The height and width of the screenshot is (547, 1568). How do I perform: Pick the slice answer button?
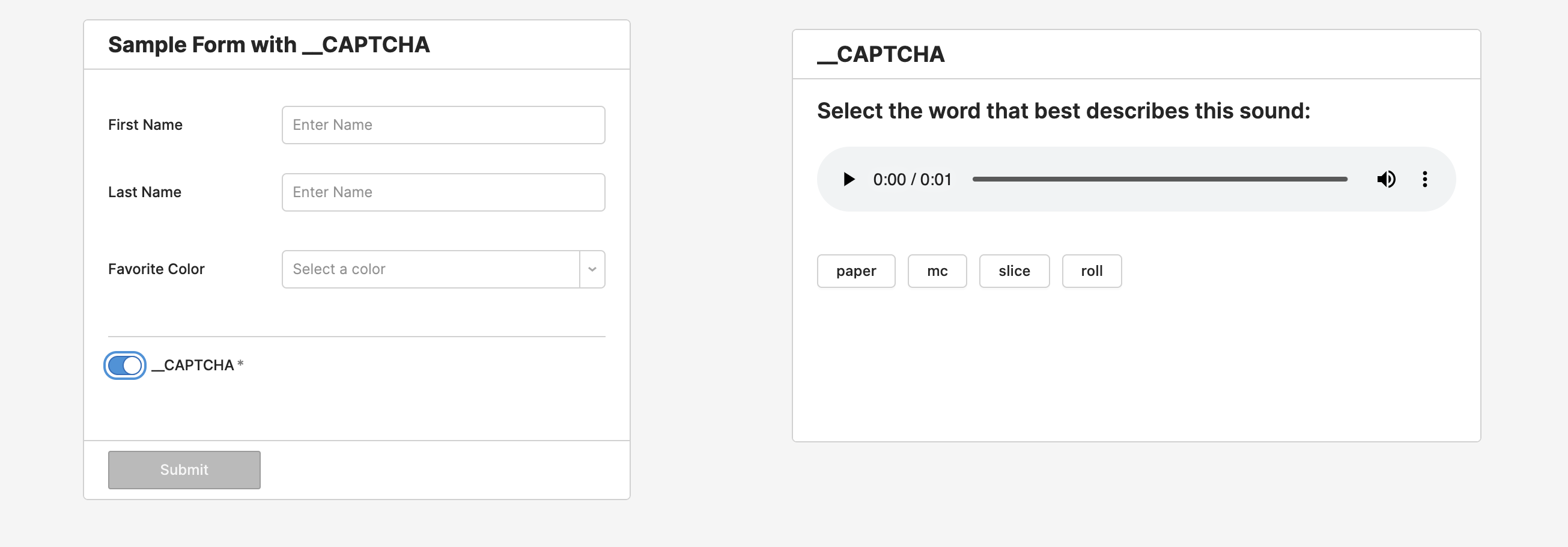pos(1013,271)
